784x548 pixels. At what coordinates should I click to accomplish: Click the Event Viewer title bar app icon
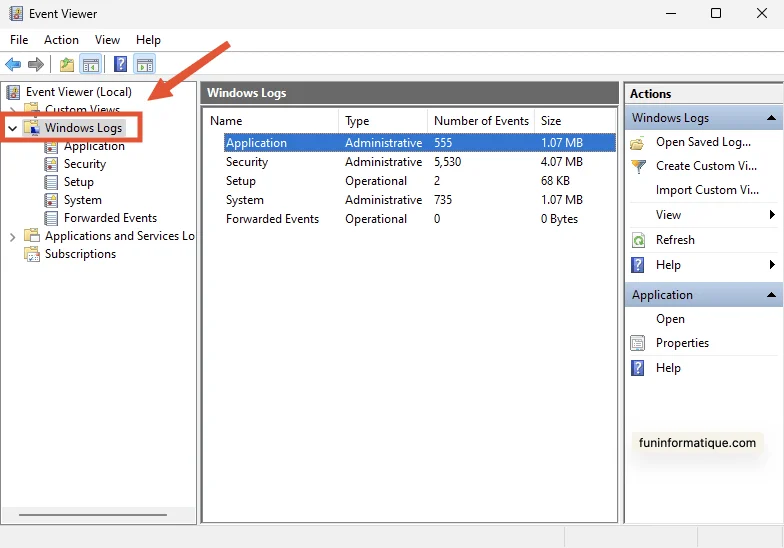click(16, 14)
